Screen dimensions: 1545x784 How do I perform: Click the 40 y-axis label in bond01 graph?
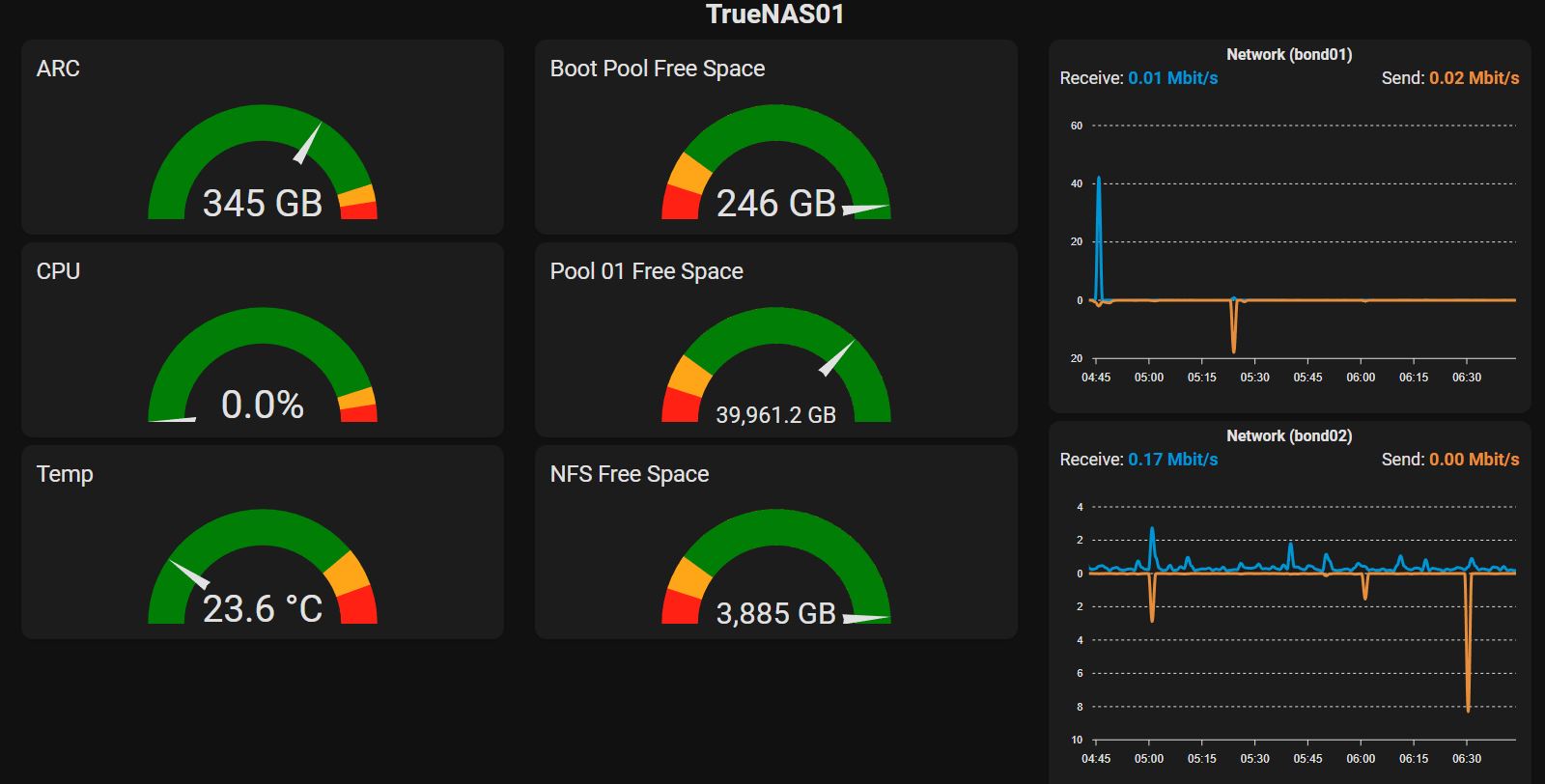(1077, 183)
